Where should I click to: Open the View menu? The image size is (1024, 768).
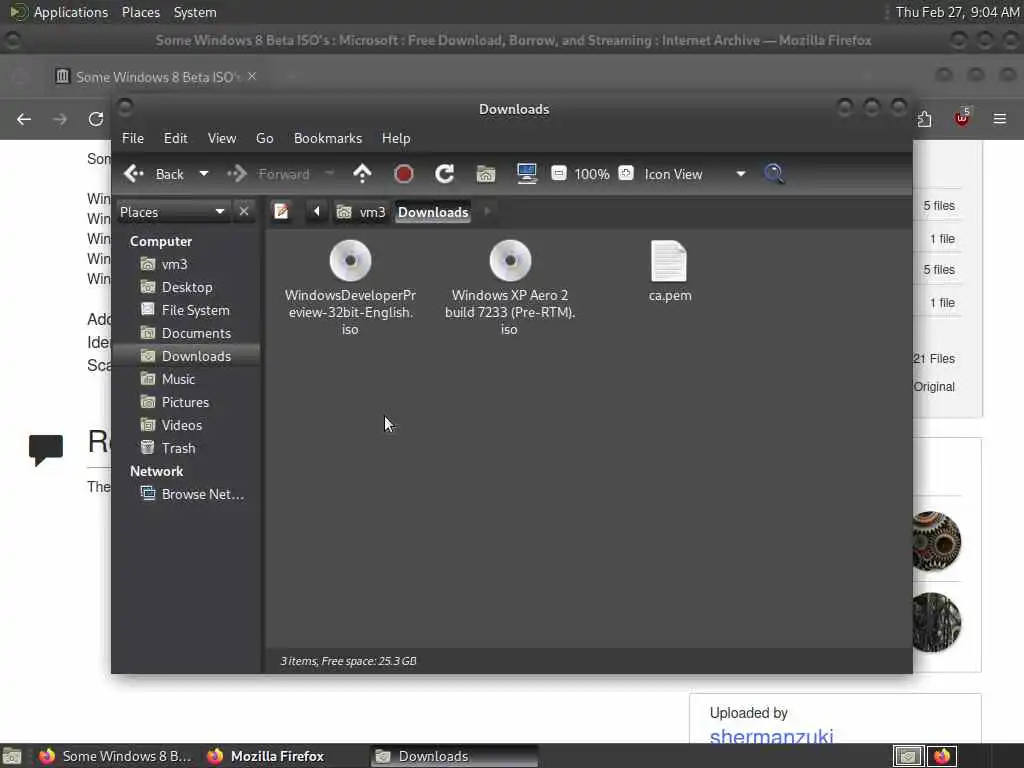click(x=222, y=138)
